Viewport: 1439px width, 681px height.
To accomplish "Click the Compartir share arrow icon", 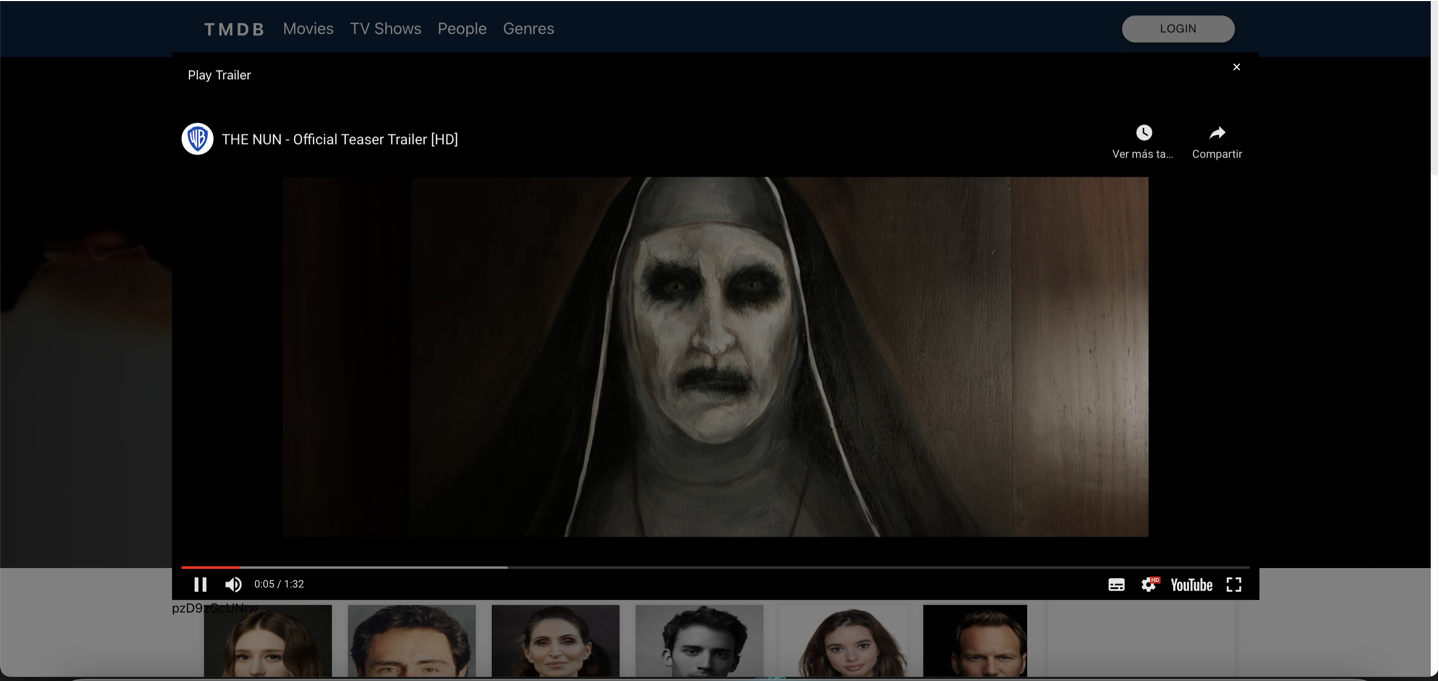I will [1217, 133].
